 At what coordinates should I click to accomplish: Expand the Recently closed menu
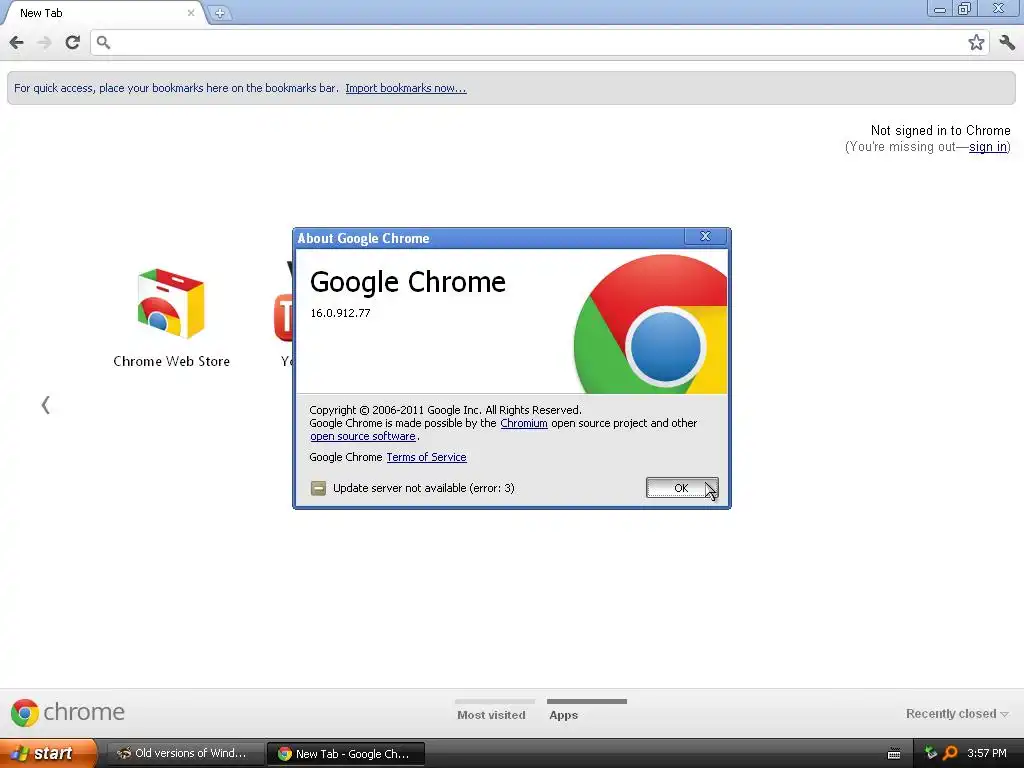957,714
